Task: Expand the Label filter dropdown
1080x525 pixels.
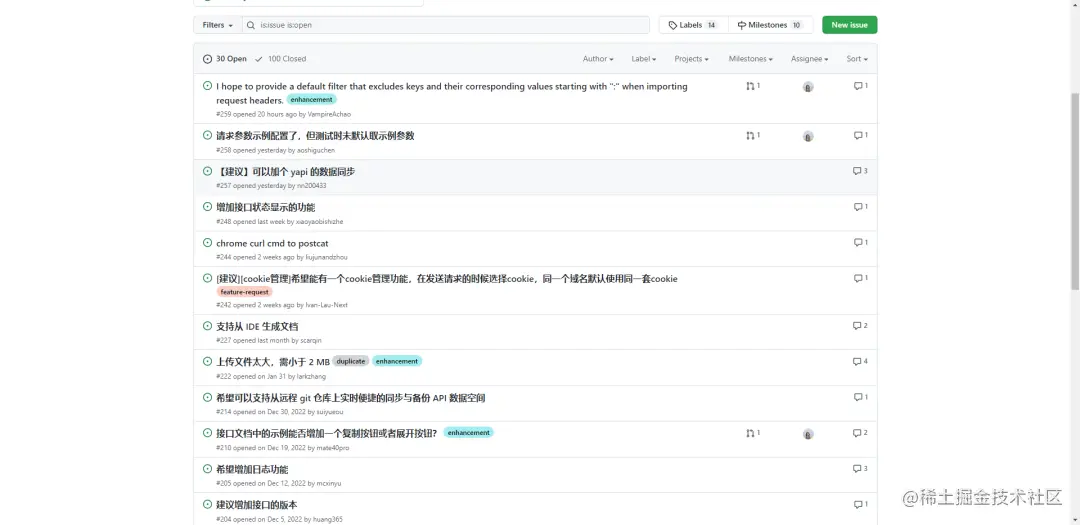Action: point(644,59)
